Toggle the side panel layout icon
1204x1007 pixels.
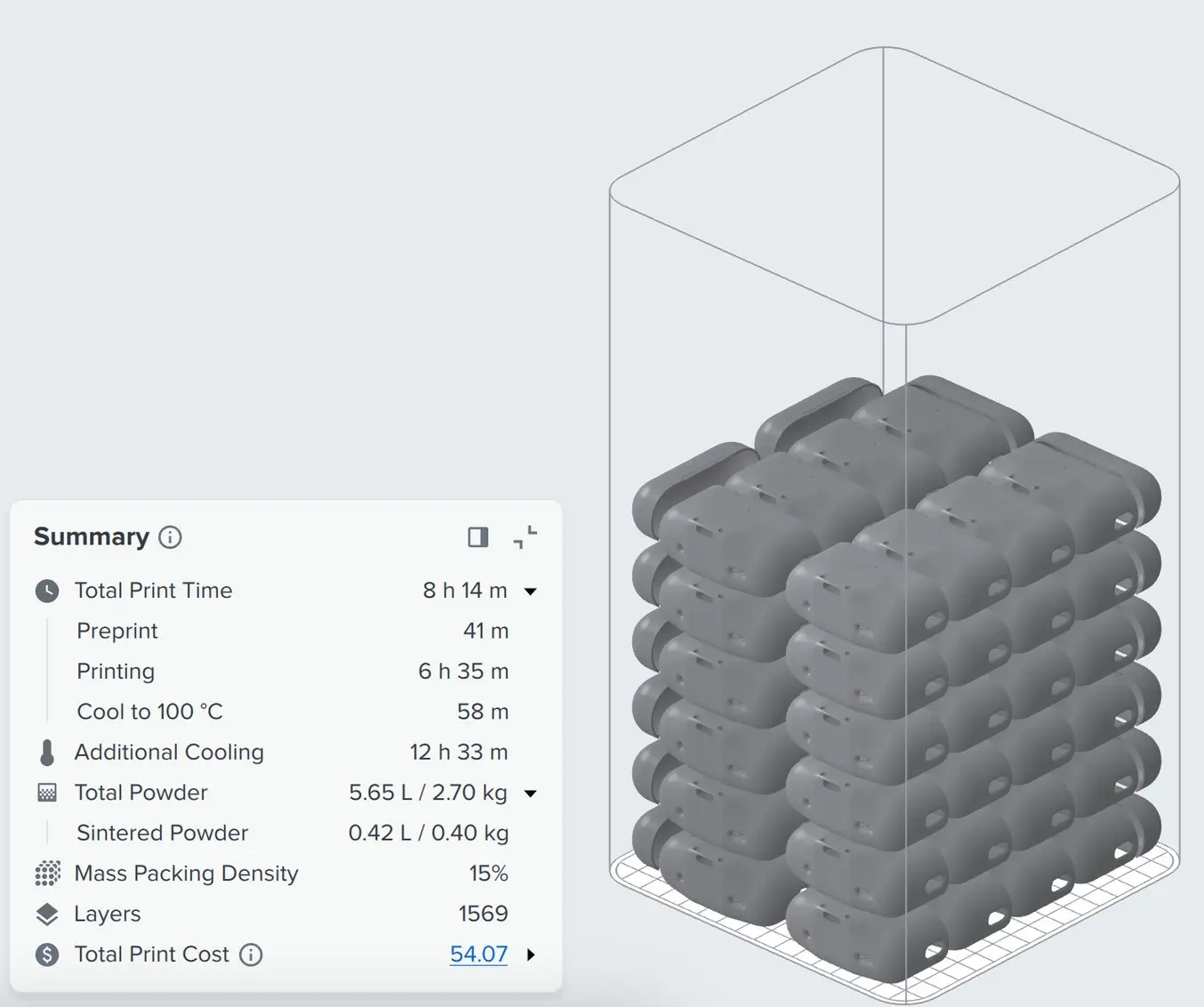click(478, 537)
